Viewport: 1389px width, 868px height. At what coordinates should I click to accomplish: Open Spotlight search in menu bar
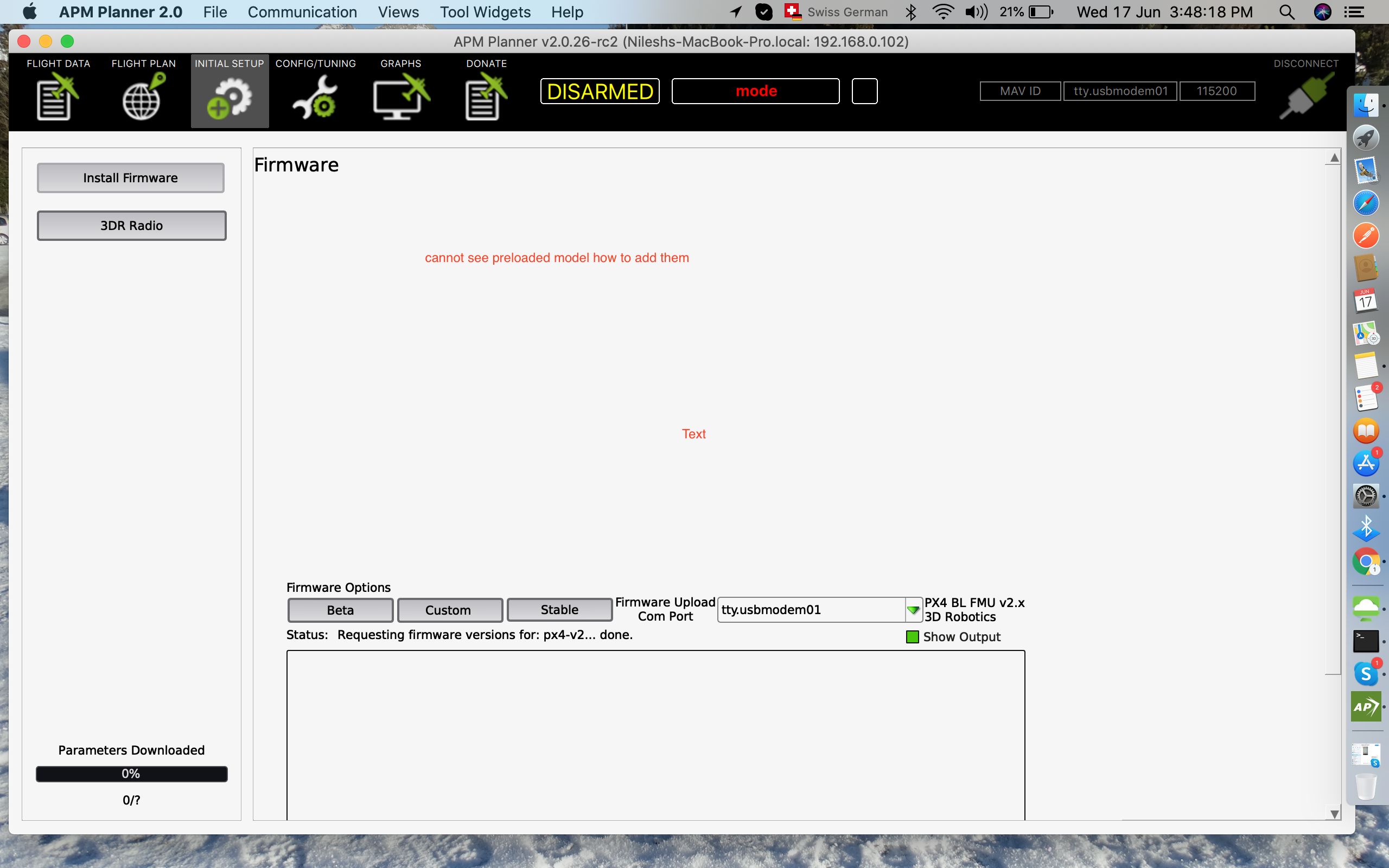[x=1286, y=11]
